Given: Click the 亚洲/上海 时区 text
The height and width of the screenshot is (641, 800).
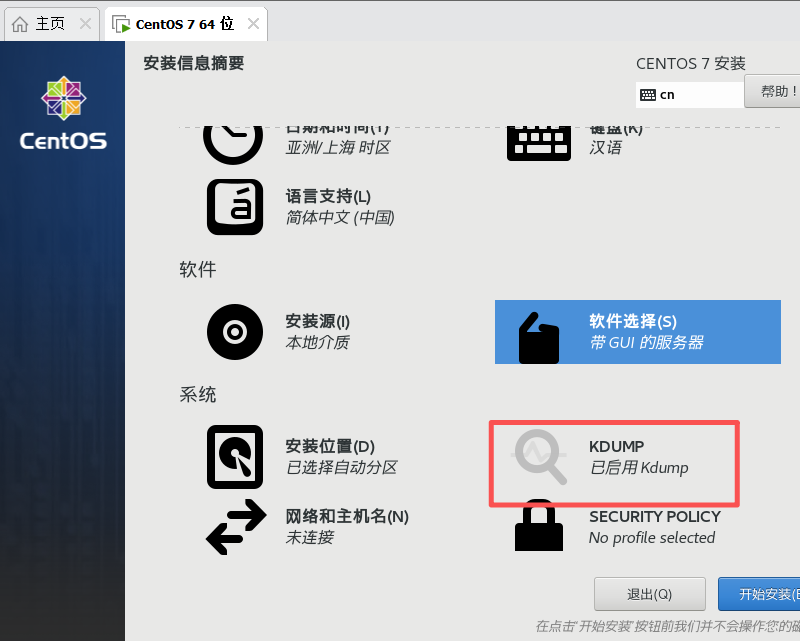Looking at the screenshot, I should 338,148.
